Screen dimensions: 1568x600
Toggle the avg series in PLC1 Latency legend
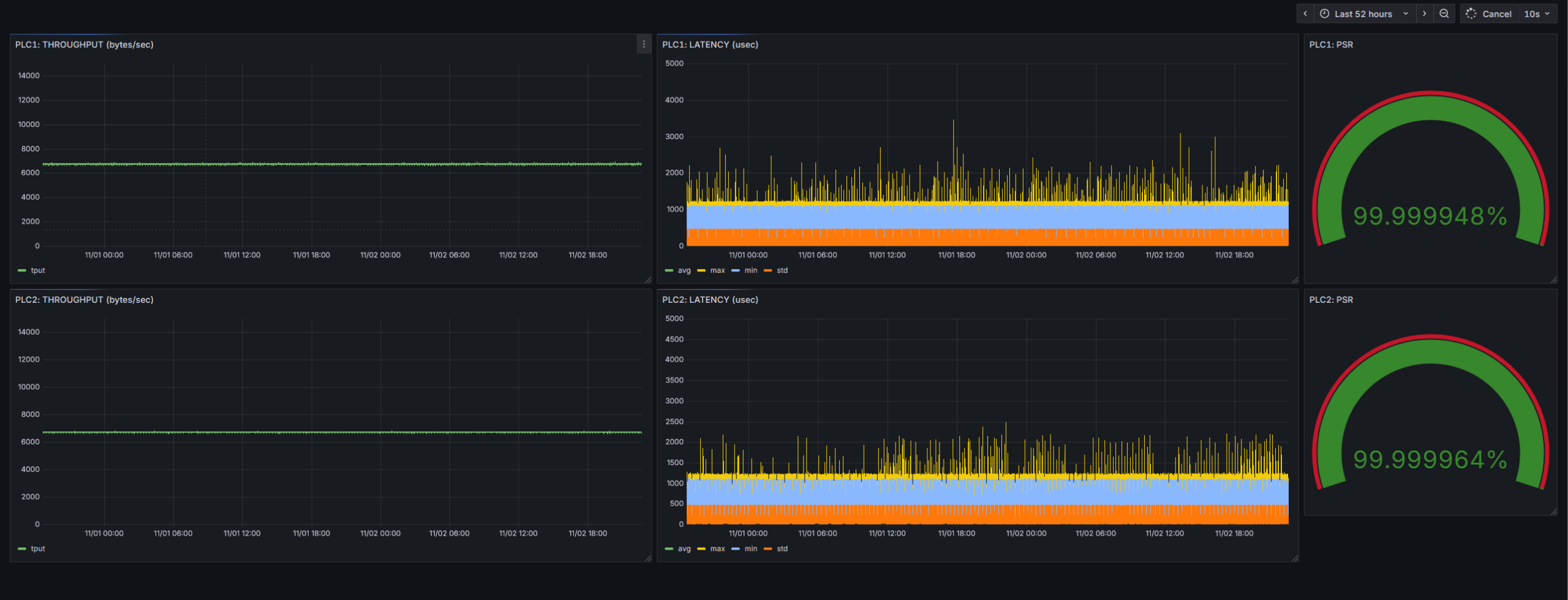tap(684, 270)
